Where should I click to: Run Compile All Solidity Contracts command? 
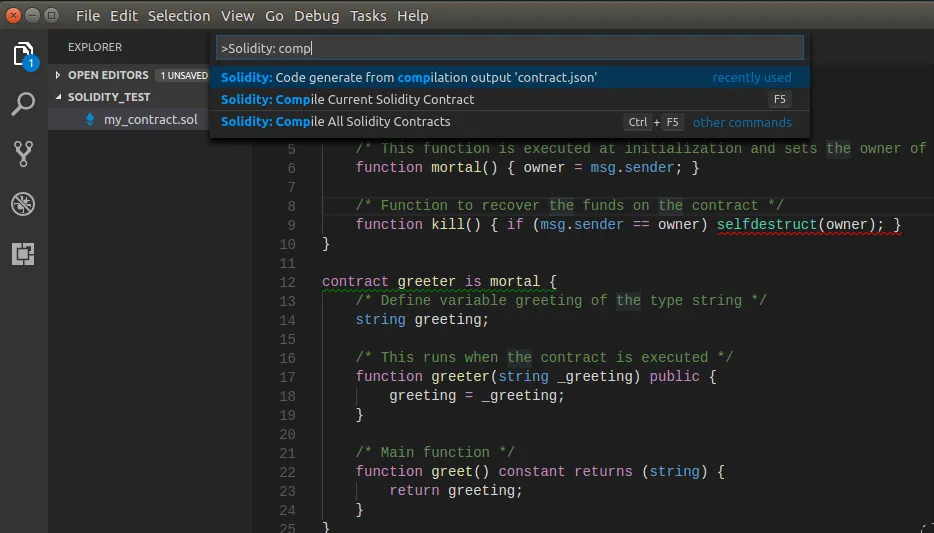point(509,121)
